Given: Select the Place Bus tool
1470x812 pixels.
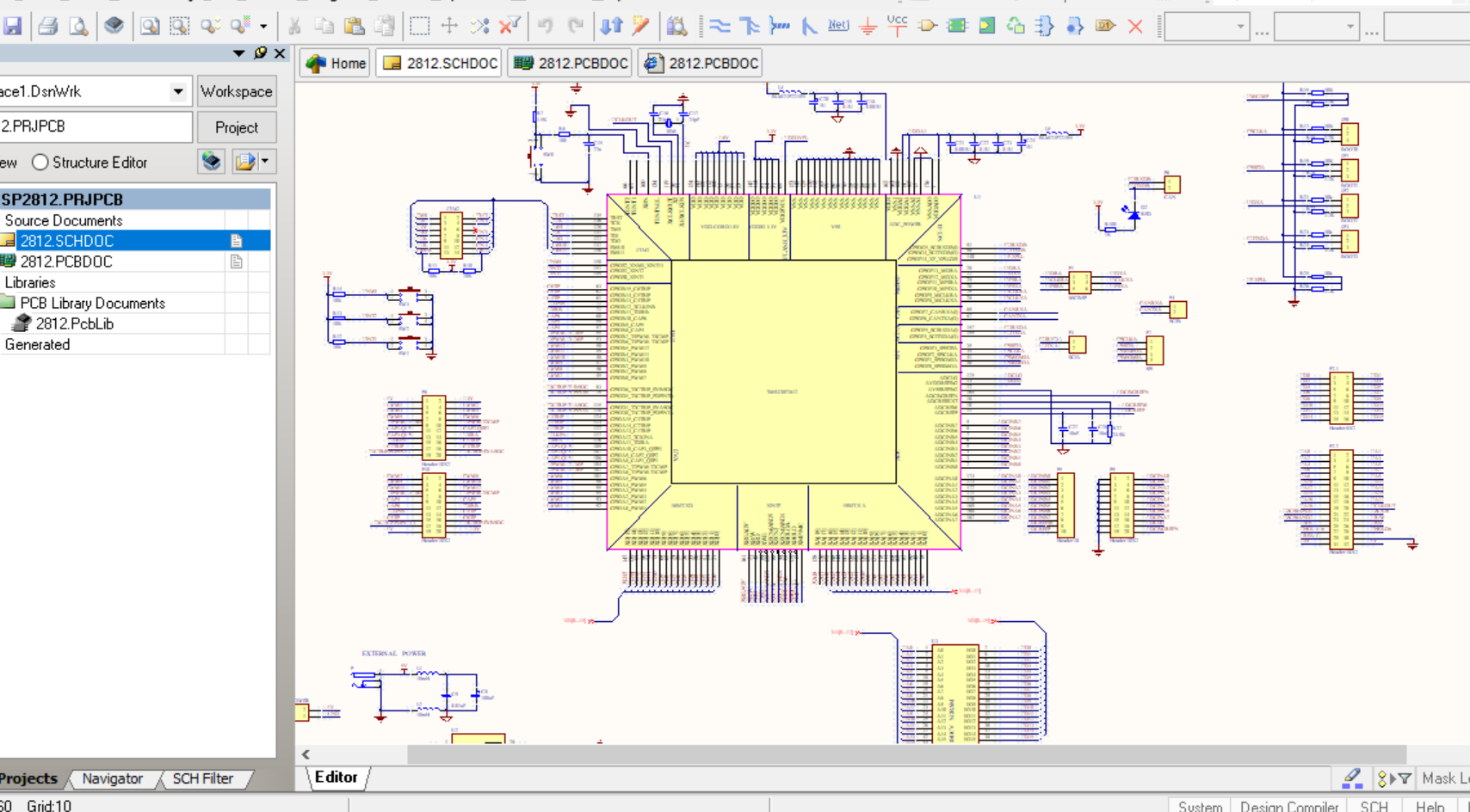Looking at the screenshot, I should point(750,26).
